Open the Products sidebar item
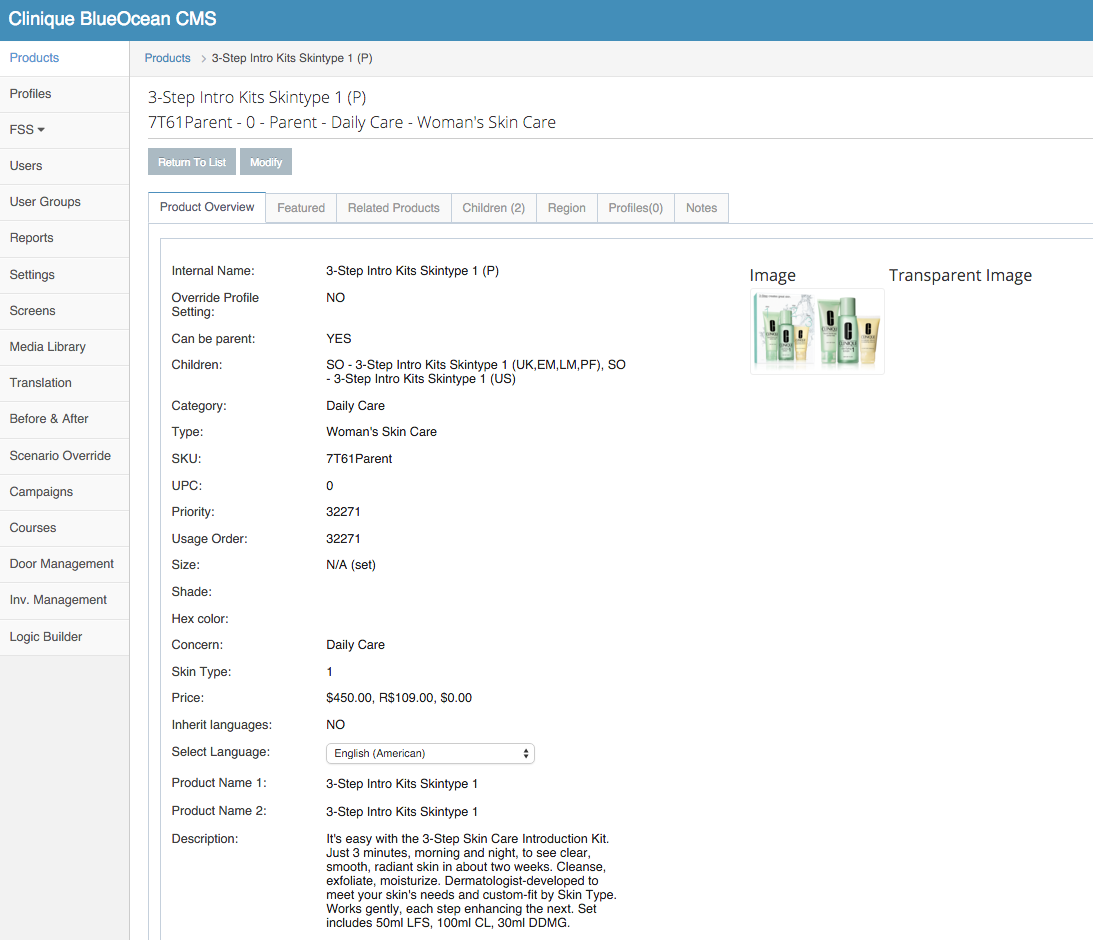The image size is (1093, 940). click(x=64, y=58)
